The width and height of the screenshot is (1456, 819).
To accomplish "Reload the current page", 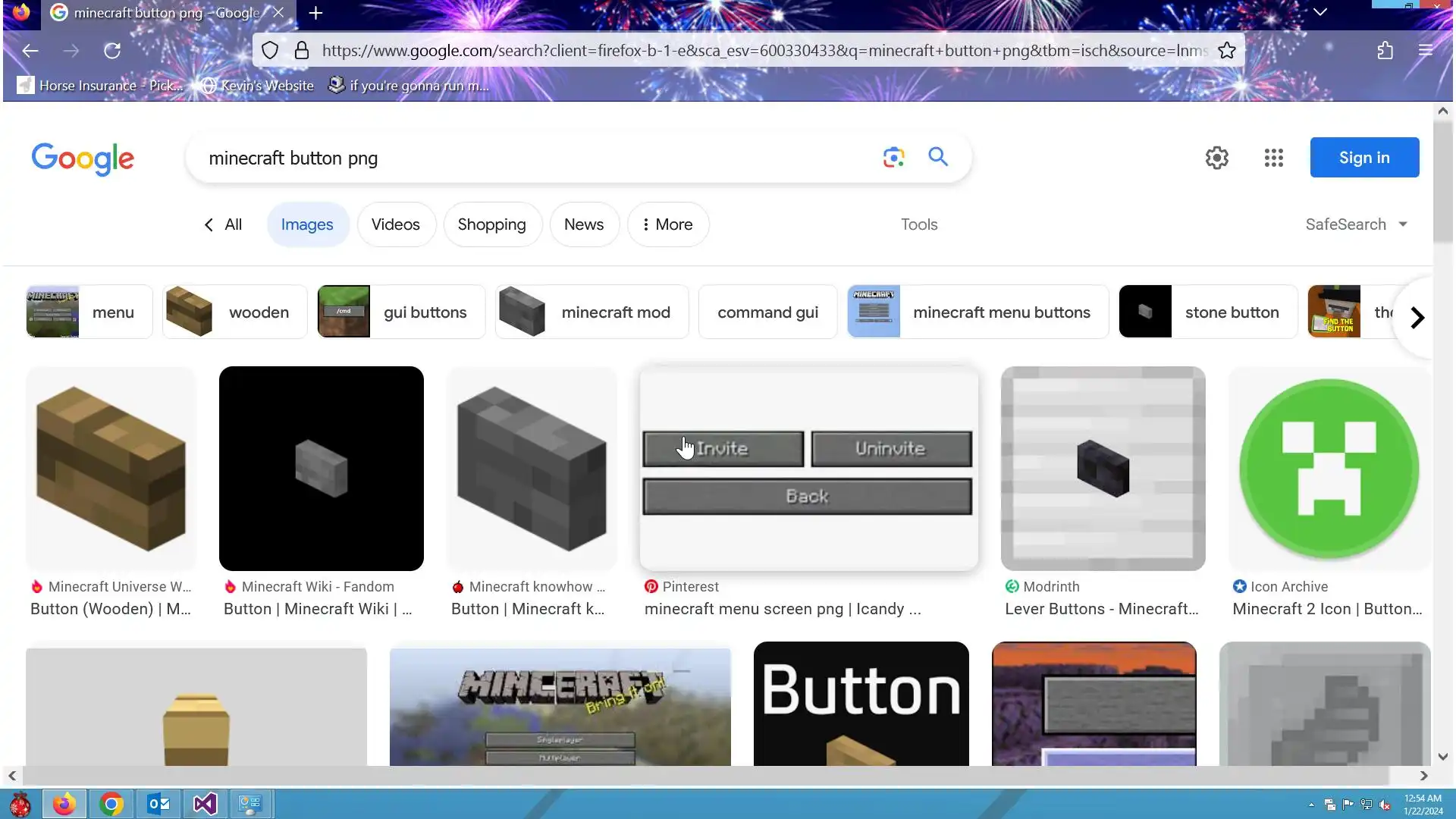I will [112, 51].
